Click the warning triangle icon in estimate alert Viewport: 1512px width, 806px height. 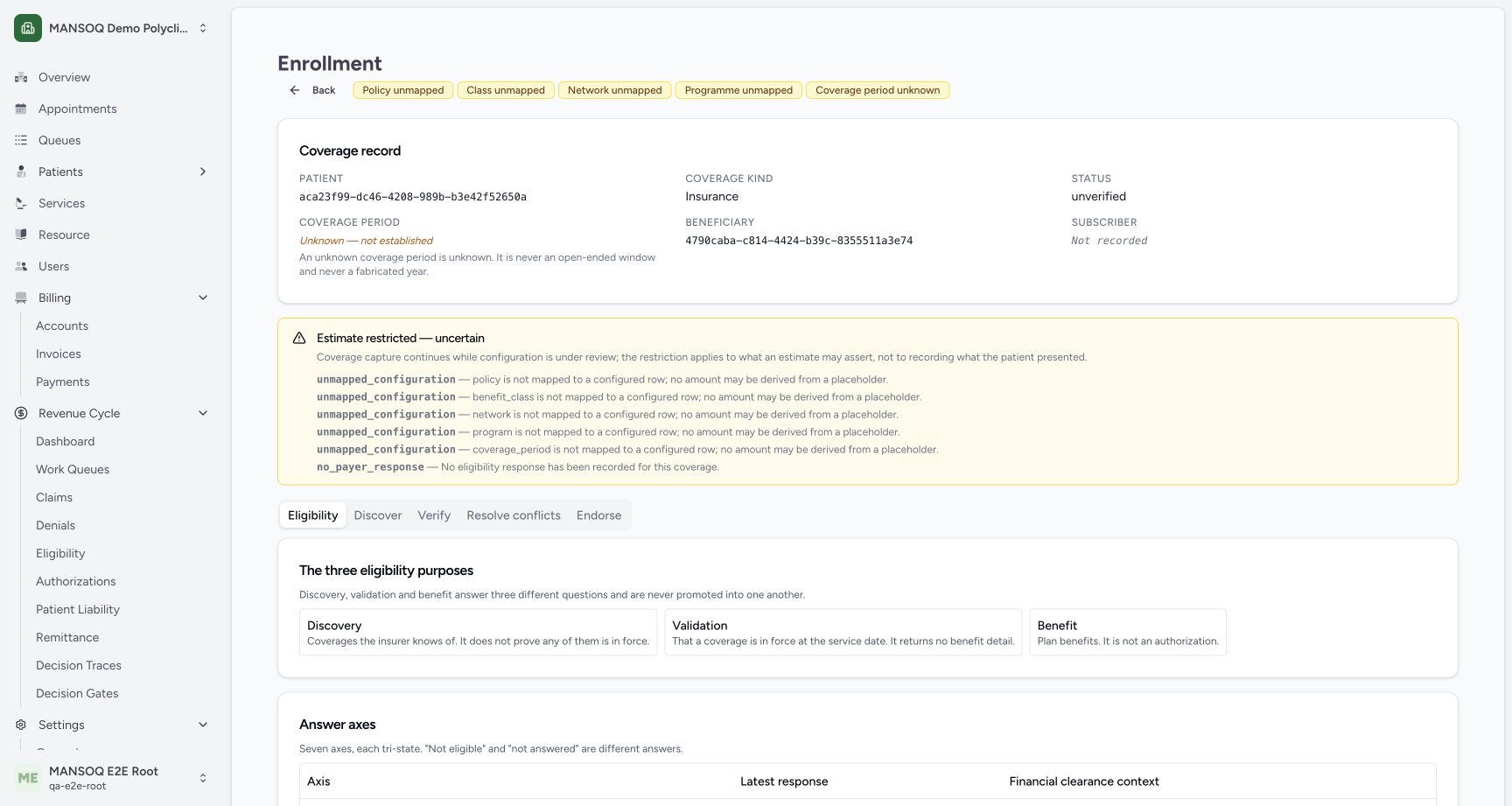click(x=299, y=338)
